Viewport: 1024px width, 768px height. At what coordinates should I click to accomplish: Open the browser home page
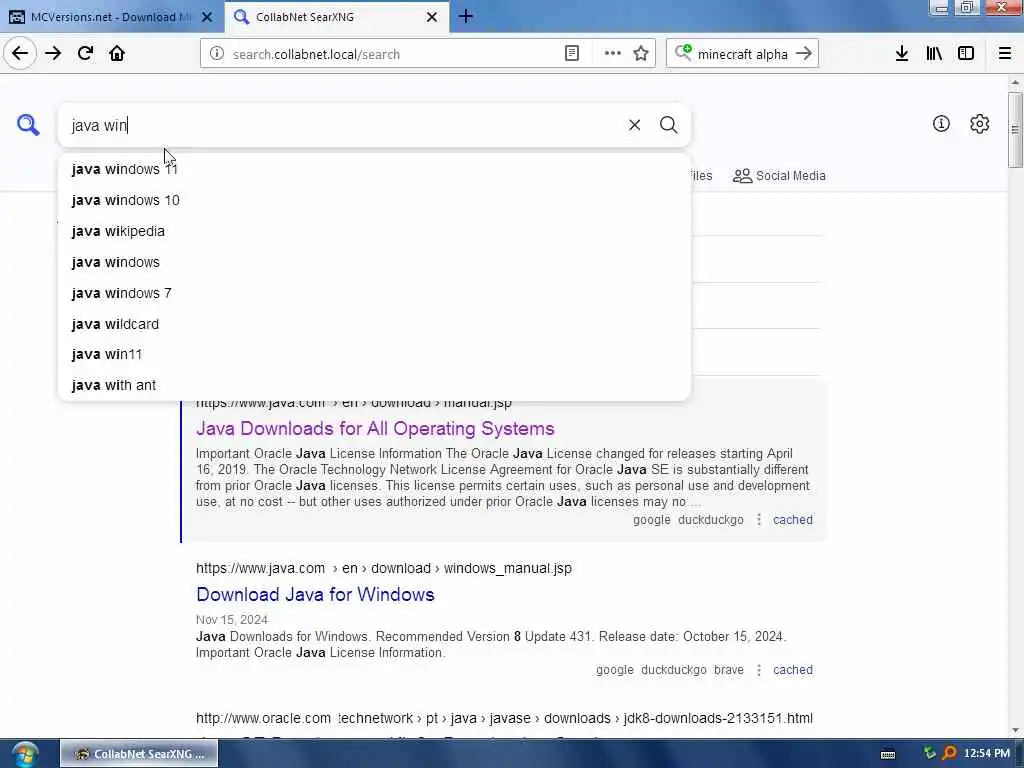pyautogui.click(x=117, y=54)
